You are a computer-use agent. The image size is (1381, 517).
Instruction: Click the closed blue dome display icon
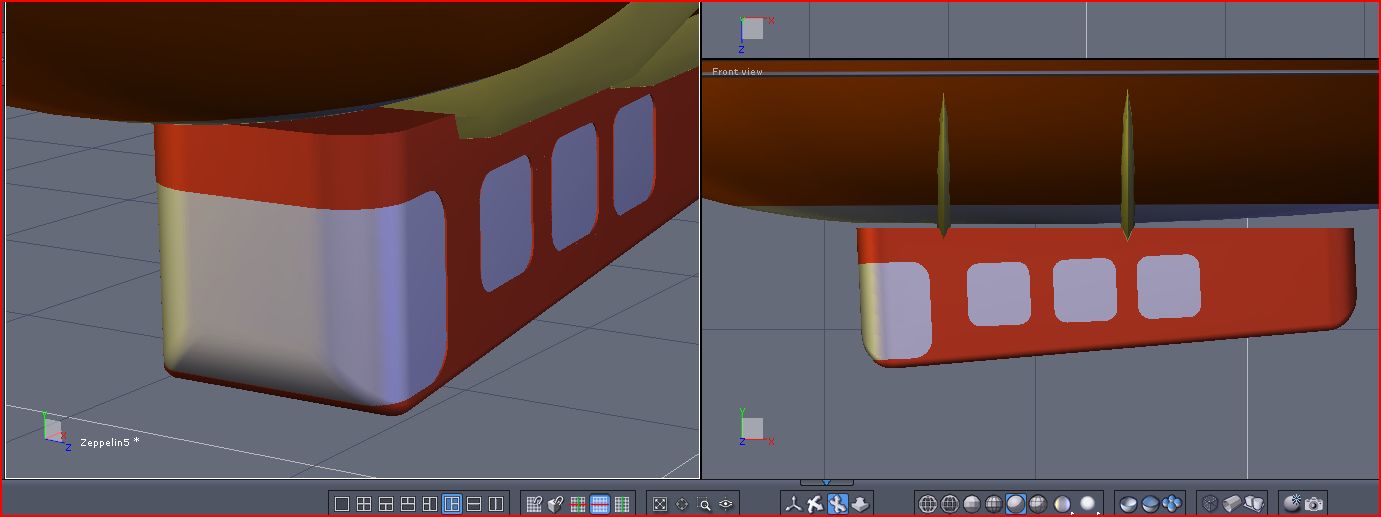pos(1150,504)
